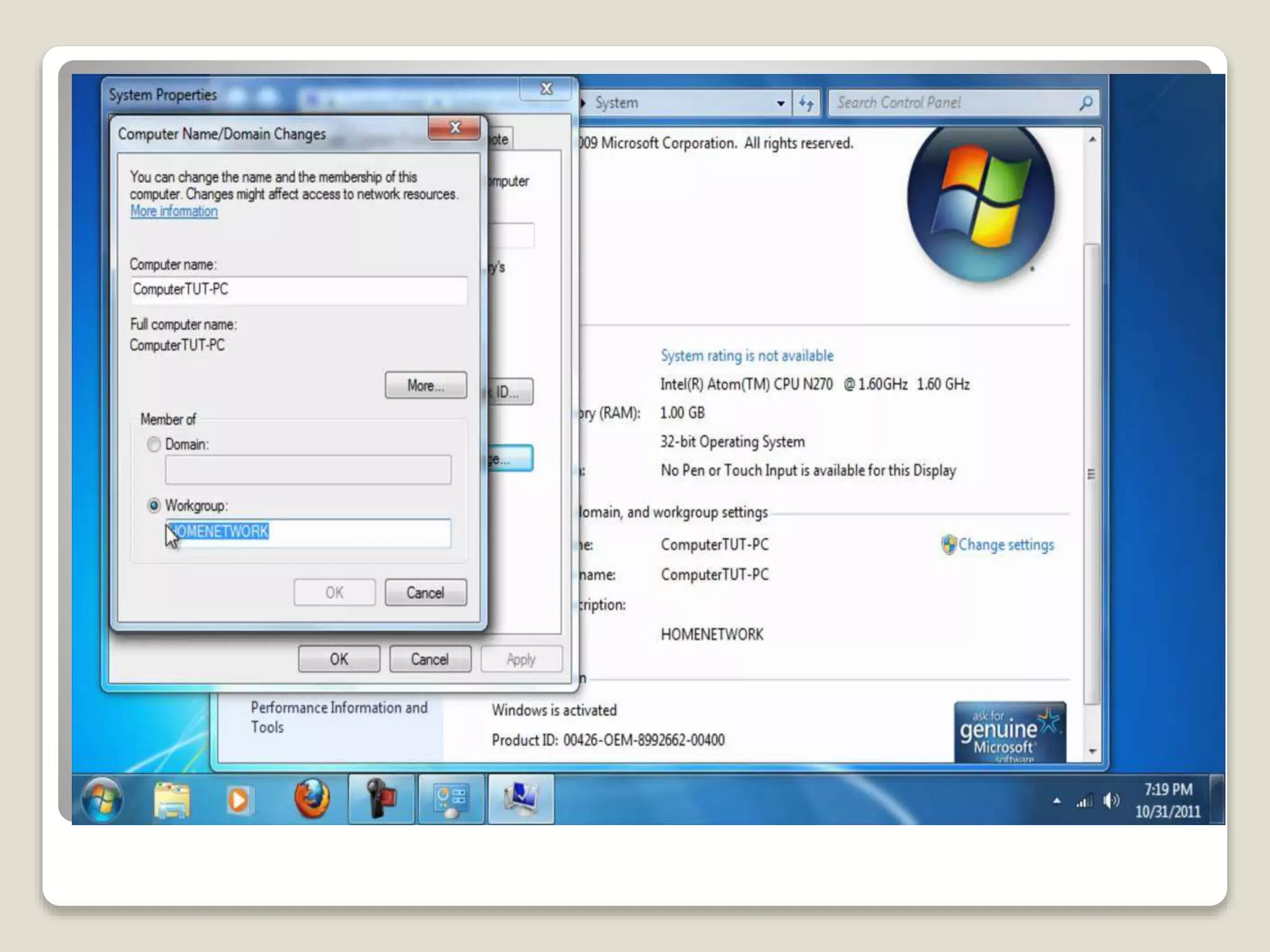Image resolution: width=1270 pixels, height=952 pixels.
Task: Click the network signal tray icon
Action: pyautogui.click(x=1084, y=801)
